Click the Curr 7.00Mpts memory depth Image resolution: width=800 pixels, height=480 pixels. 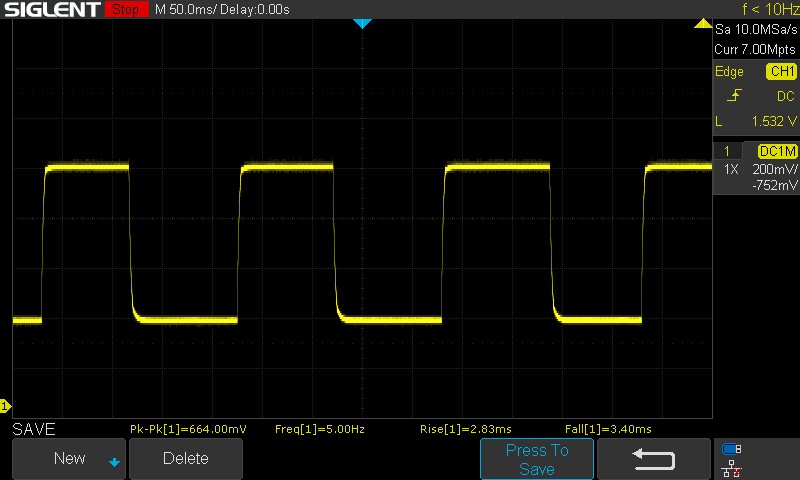(755, 49)
